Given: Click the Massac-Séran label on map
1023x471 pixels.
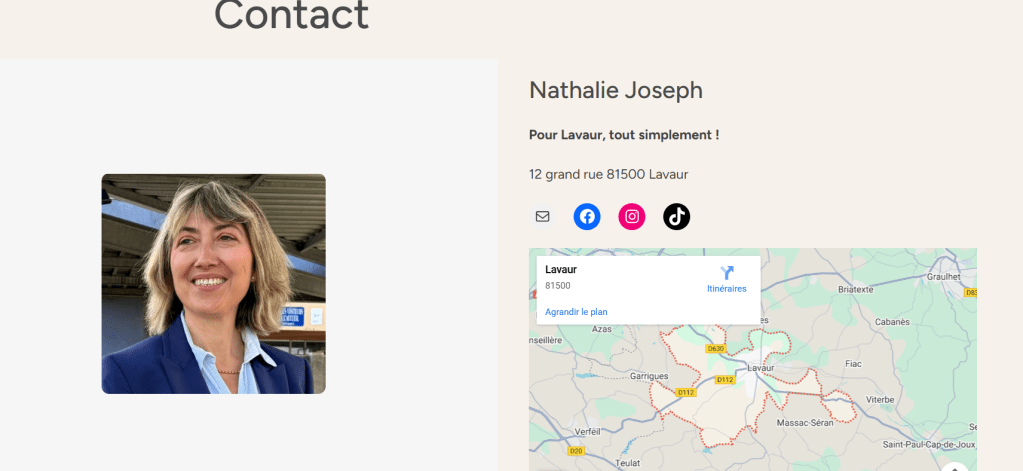Looking at the screenshot, I should [x=807, y=424].
